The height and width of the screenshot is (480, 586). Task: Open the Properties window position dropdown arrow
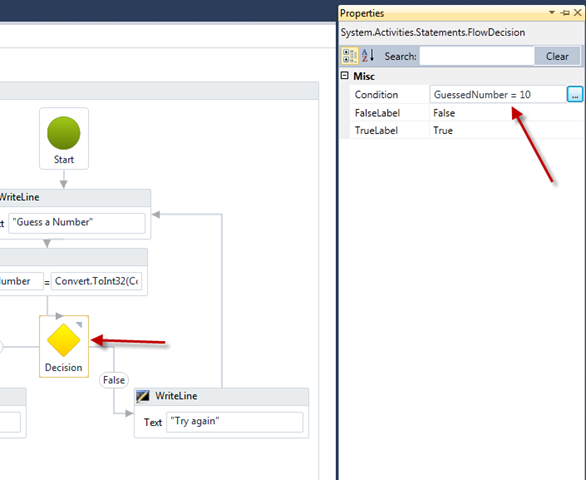pos(552,13)
